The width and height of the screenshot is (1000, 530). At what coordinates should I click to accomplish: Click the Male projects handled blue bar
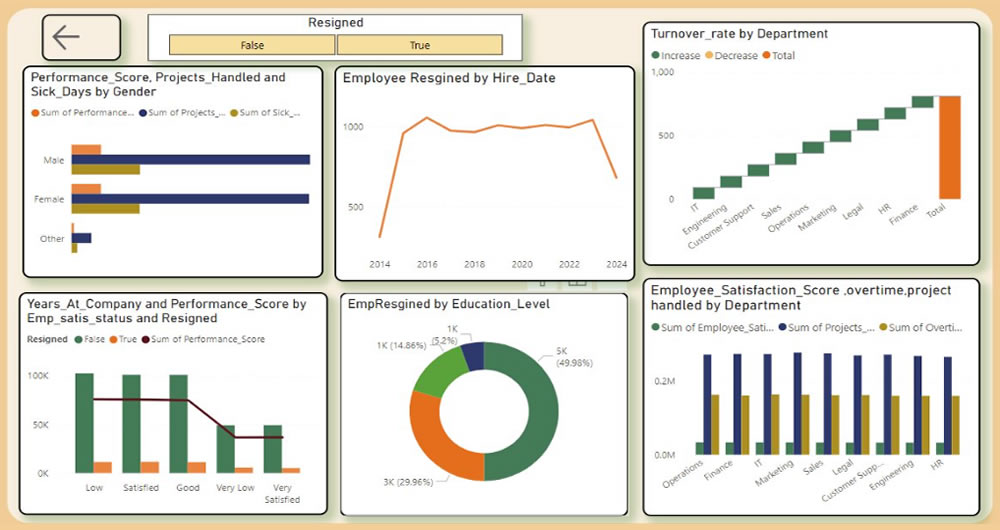coord(190,159)
